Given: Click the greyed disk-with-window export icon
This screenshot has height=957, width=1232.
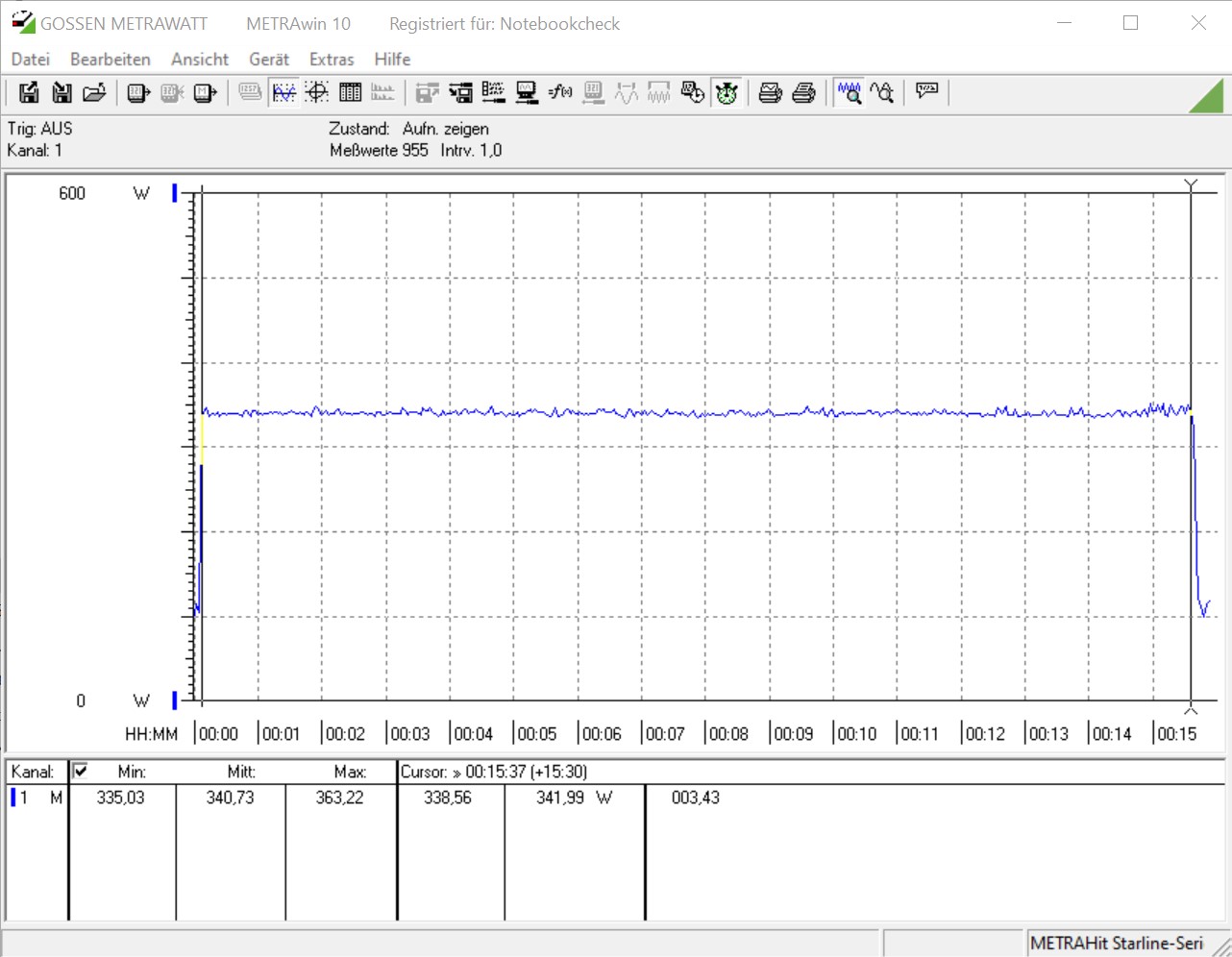Looking at the screenshot, I should click(x=428, y=92).
